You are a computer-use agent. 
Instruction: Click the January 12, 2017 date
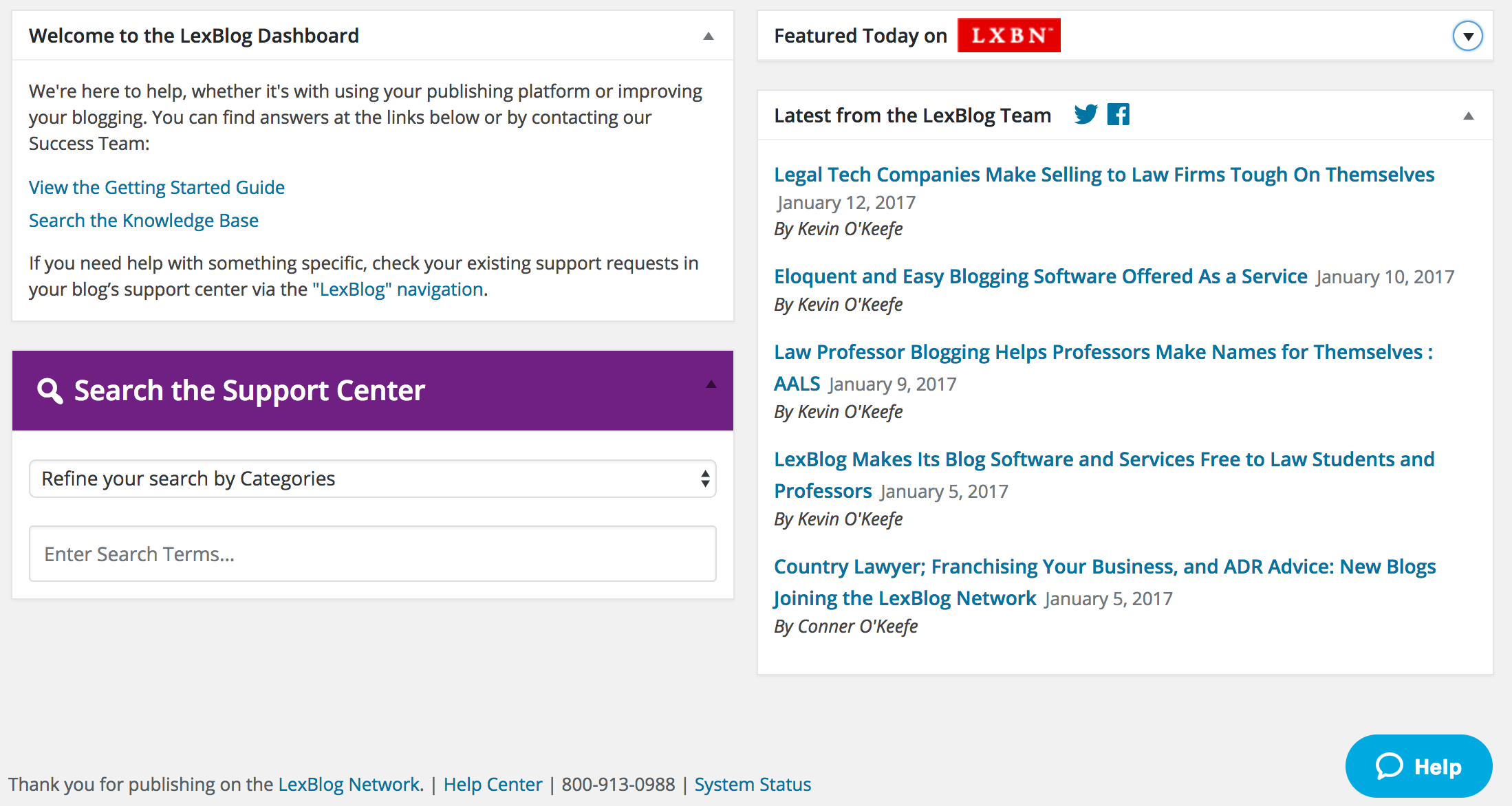tap(846, 202)
